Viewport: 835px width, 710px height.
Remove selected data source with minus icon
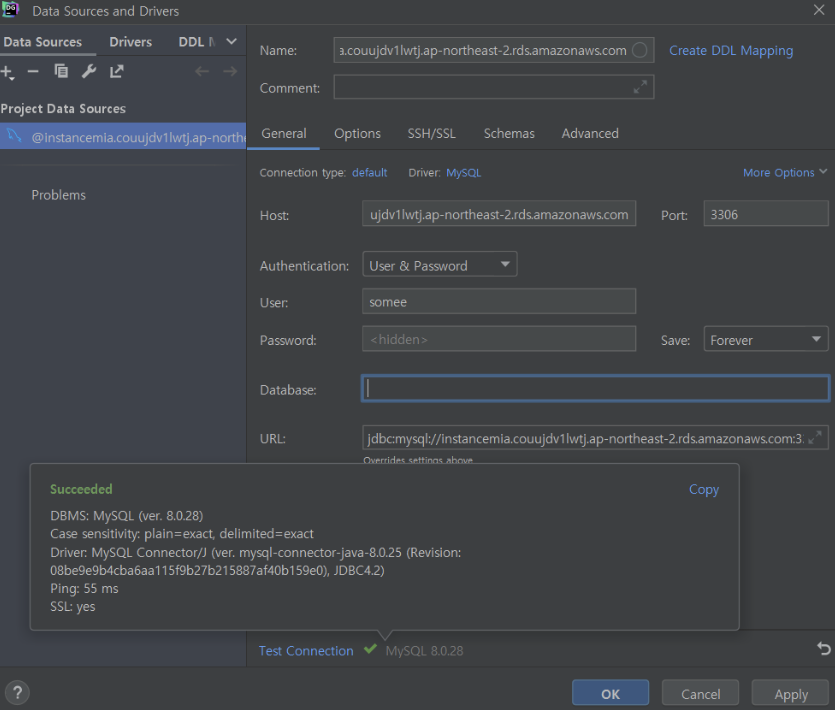[33, 71]
